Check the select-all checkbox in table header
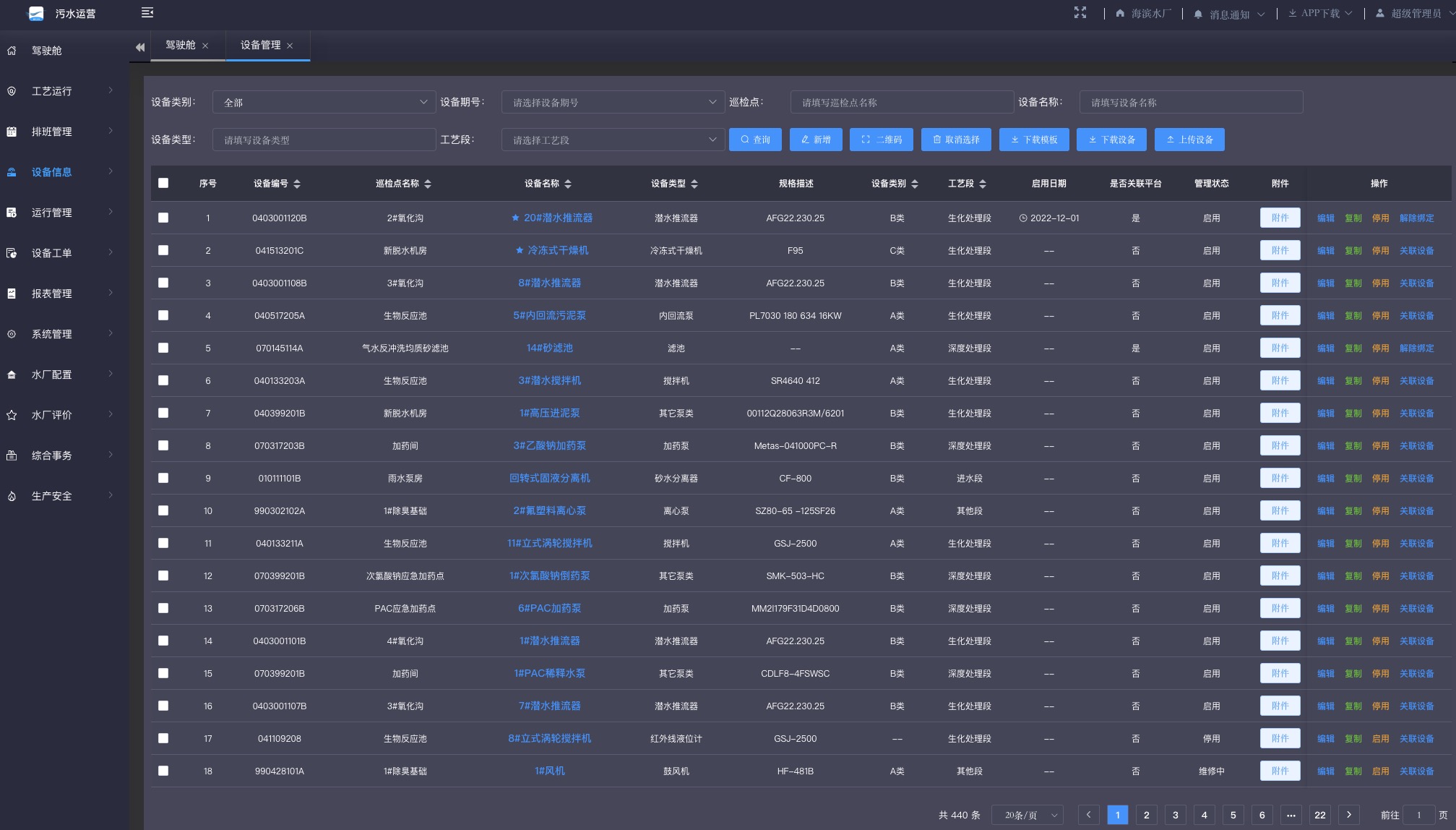The height and width of the screenshot is (830, 1456). 163,183
